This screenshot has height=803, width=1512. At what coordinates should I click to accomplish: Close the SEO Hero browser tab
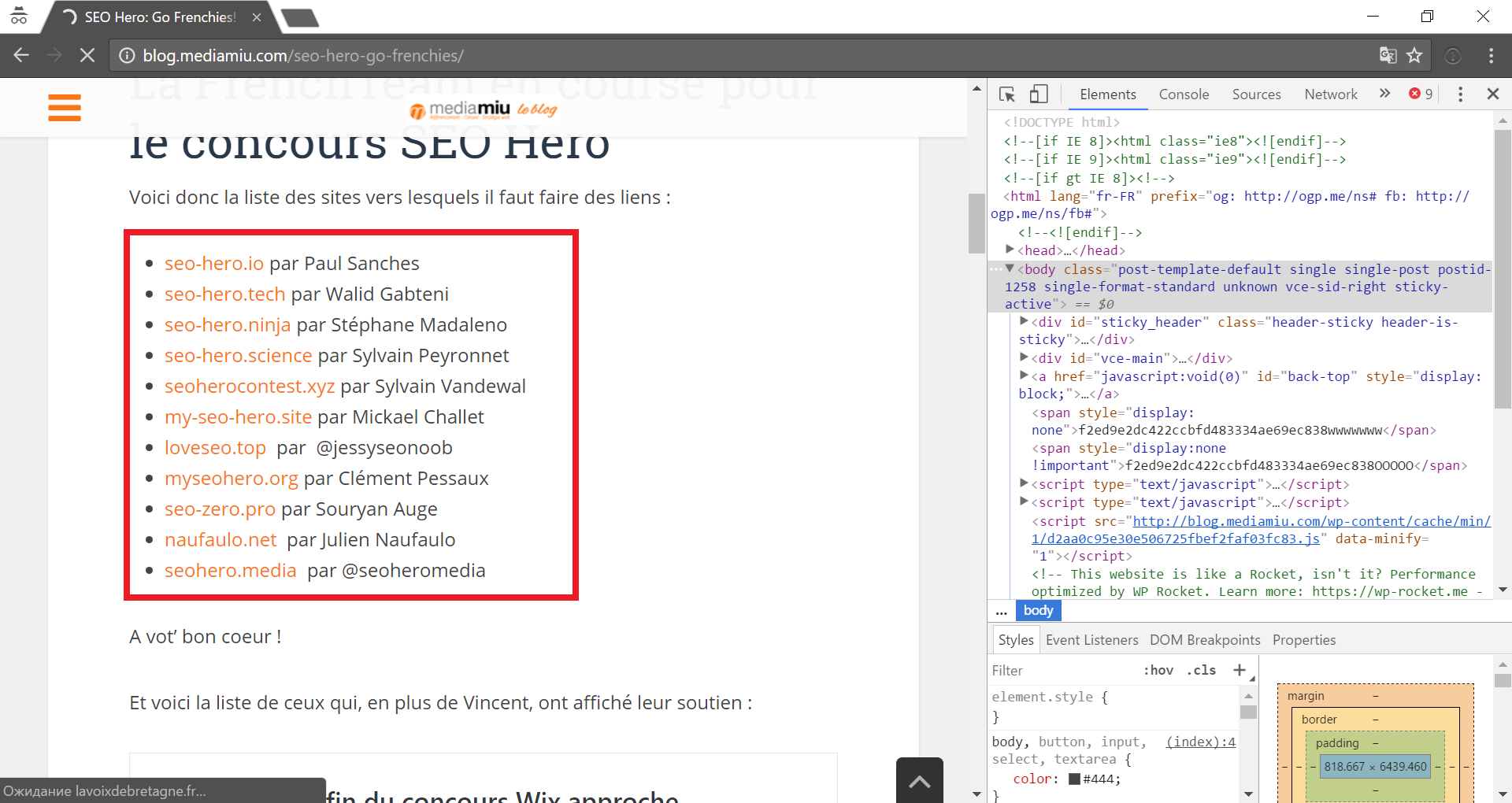[x=257, y=17]
